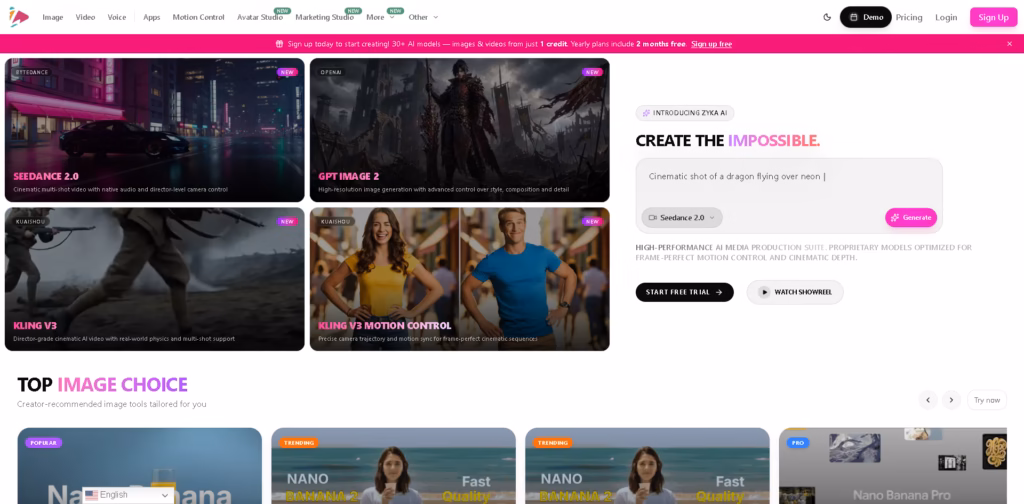Viewport: 1024px width, 504px height.
Task: Open the Pricing page
Action: tap(909, 17)
